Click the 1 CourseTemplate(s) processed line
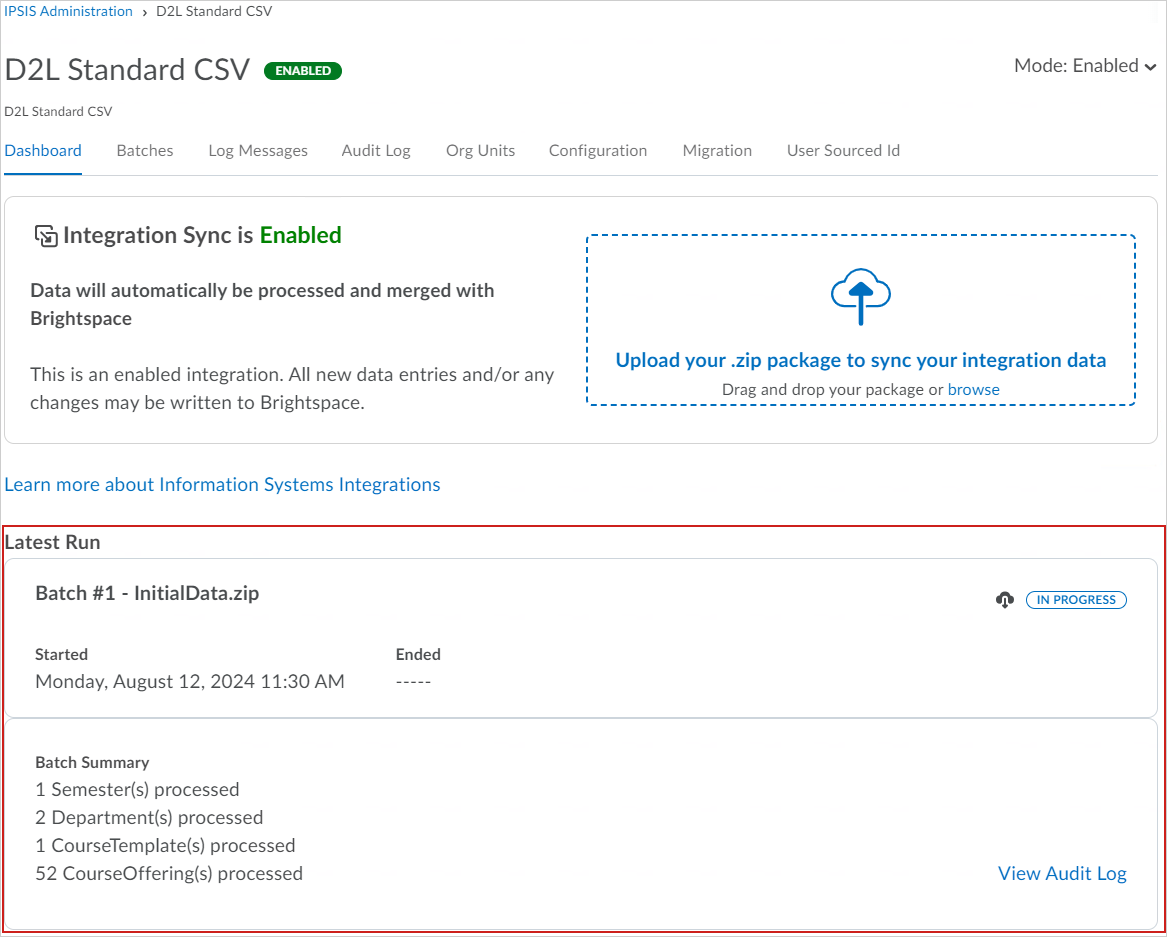The image size is (1167, 937). point(165,845)
